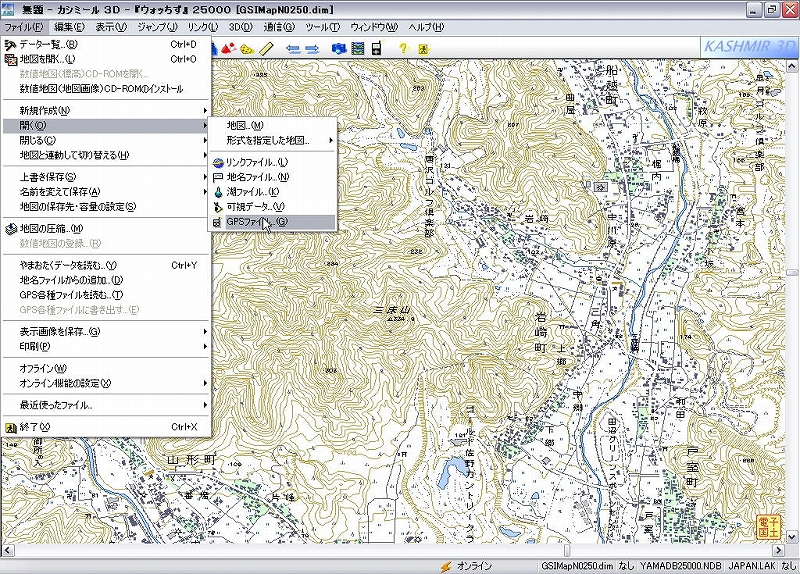Open 地名ファイル with the flag icon
This screenshot has width=800, height=574.
[x=272, y=177]
